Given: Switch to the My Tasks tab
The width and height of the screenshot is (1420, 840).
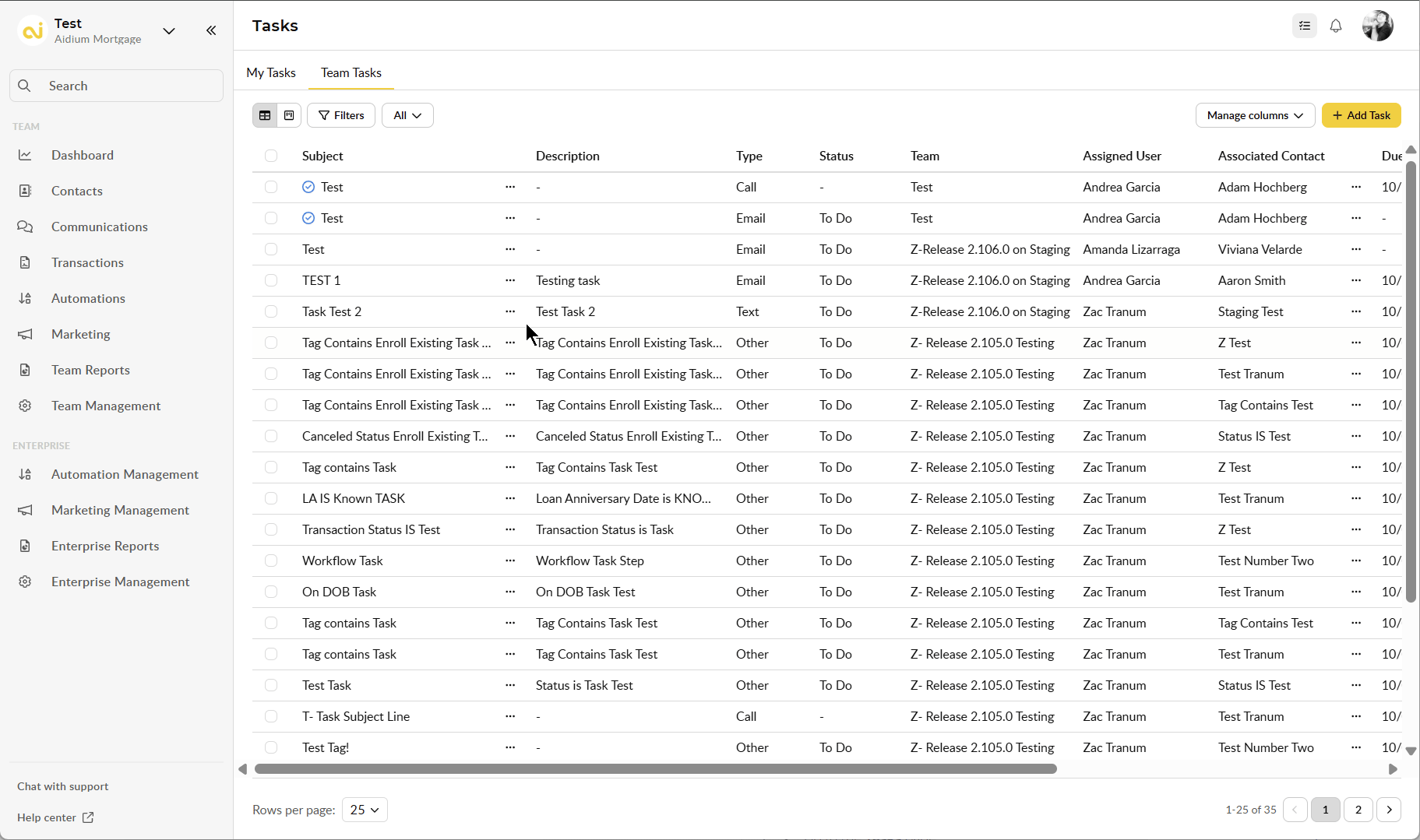Looking at the screenshot, I should 271,72.
